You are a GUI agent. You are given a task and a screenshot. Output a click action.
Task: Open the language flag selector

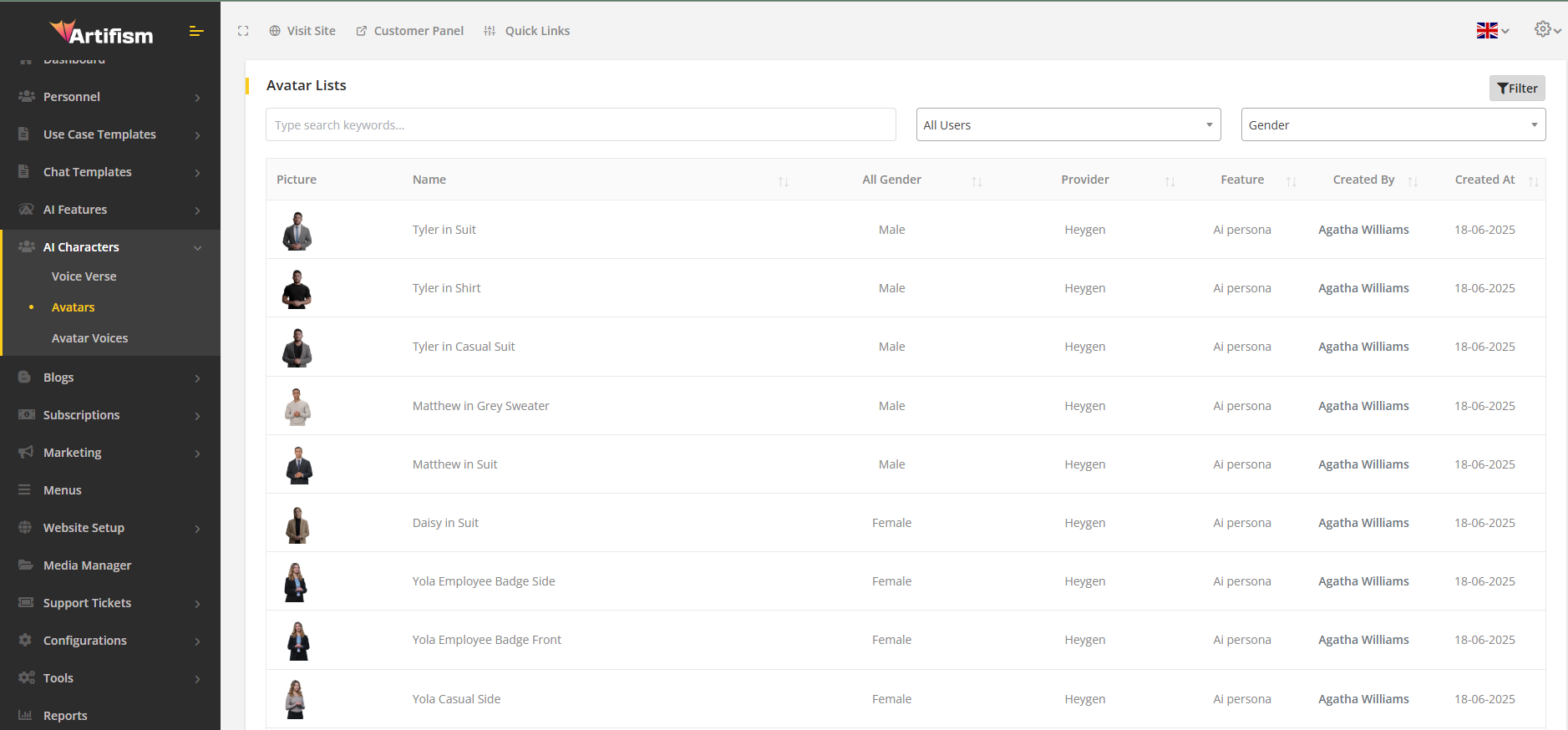click(x=1492, y=31)
